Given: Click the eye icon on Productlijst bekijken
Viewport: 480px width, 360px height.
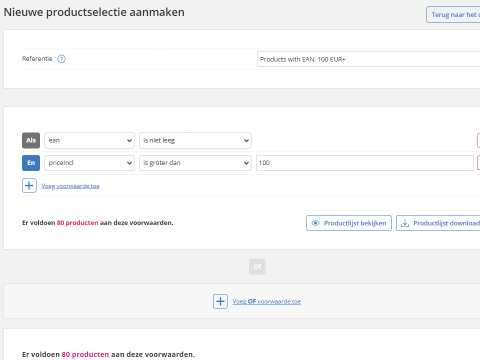Looking at the screenshot, I should 315,223.
